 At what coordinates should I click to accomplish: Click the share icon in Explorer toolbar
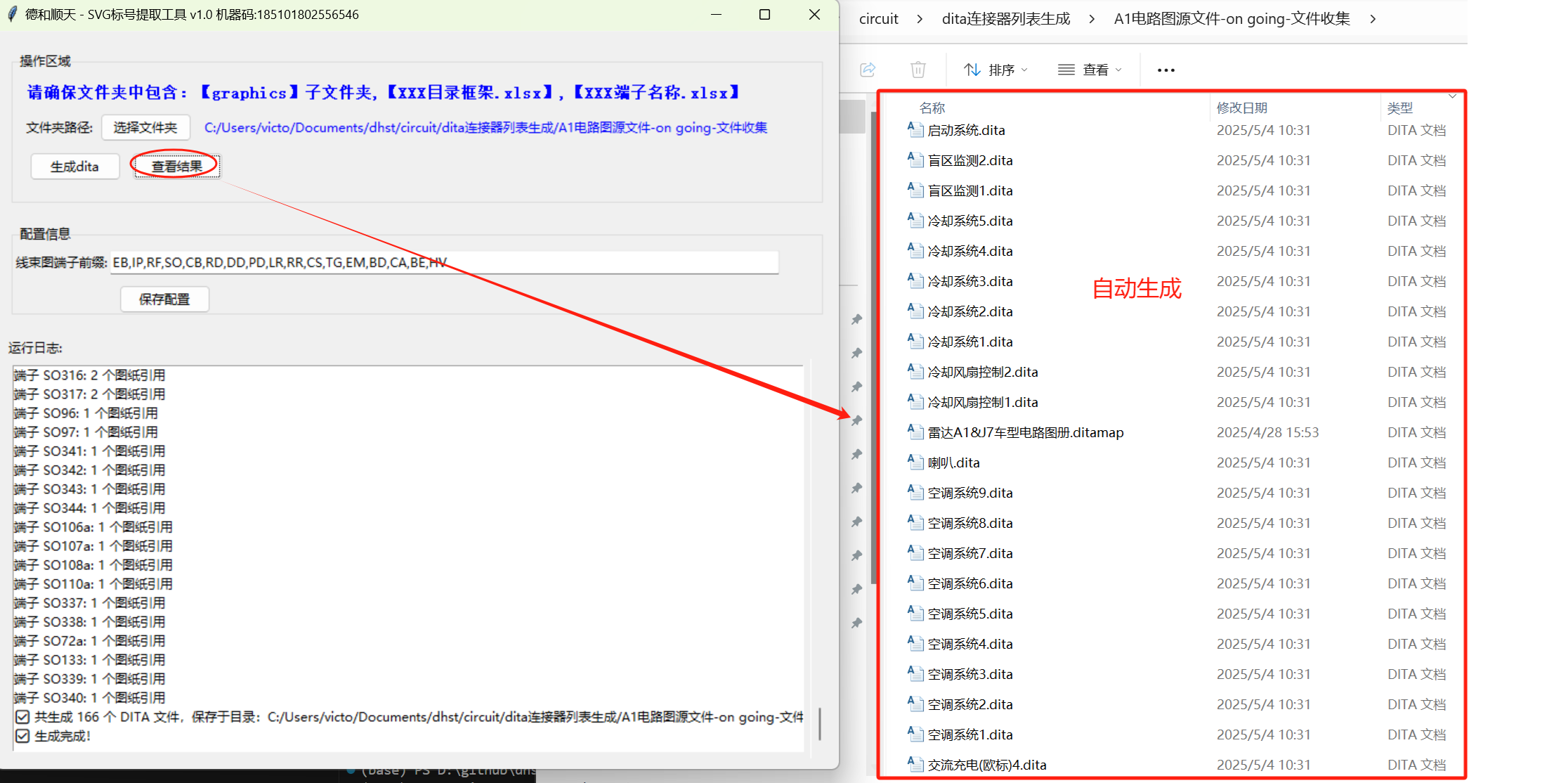868,70
